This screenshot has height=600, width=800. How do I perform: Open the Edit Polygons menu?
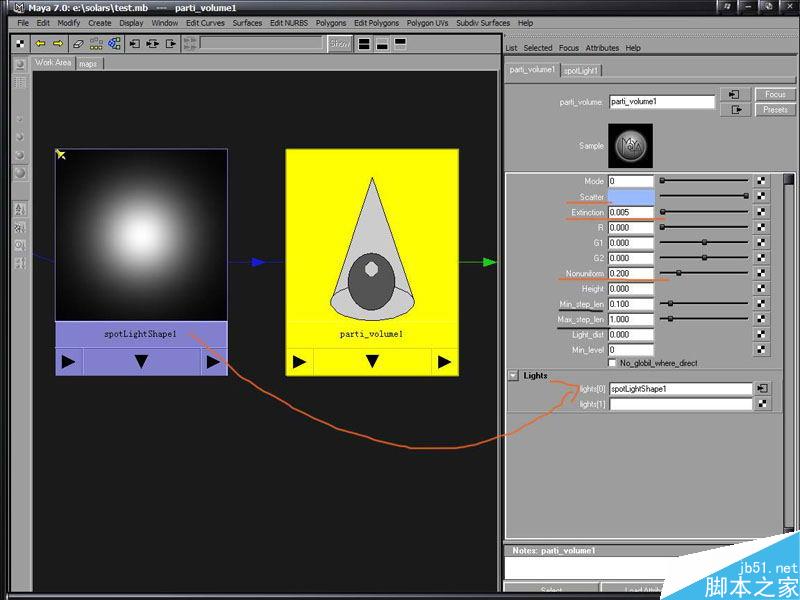point(377,23)
